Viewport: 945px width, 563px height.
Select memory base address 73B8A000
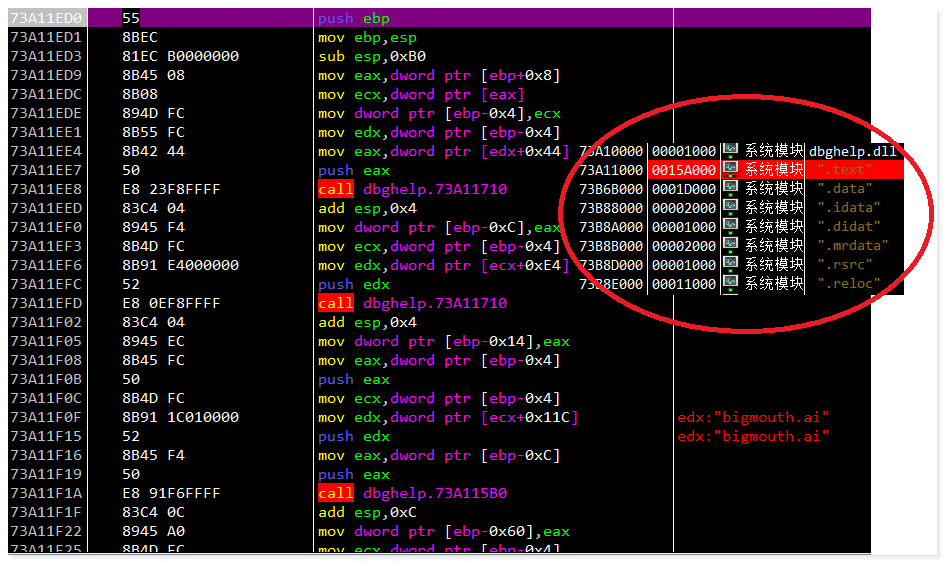click(x=611, y=227)
